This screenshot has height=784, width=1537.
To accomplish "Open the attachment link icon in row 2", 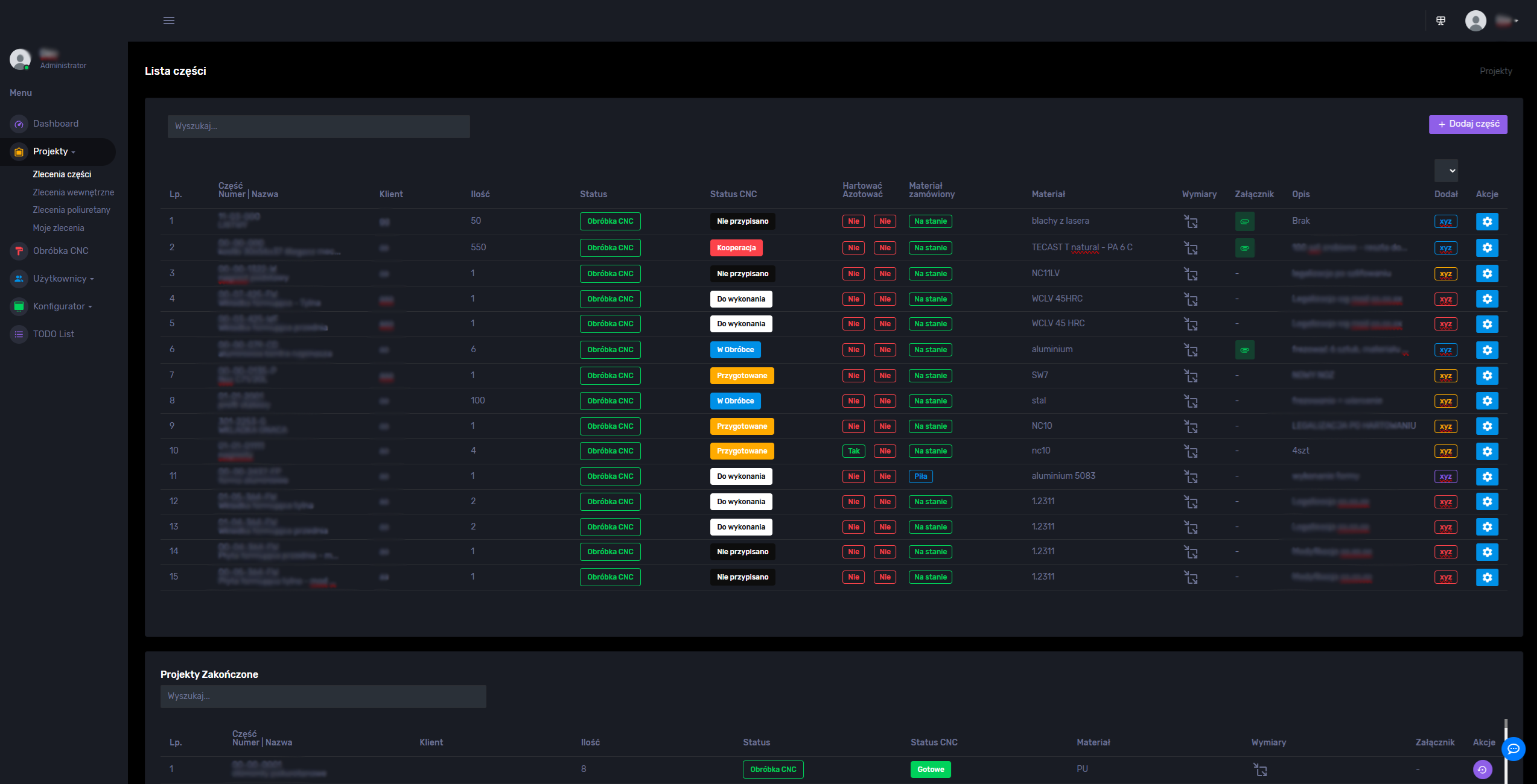I will [x=1244, y=248].
